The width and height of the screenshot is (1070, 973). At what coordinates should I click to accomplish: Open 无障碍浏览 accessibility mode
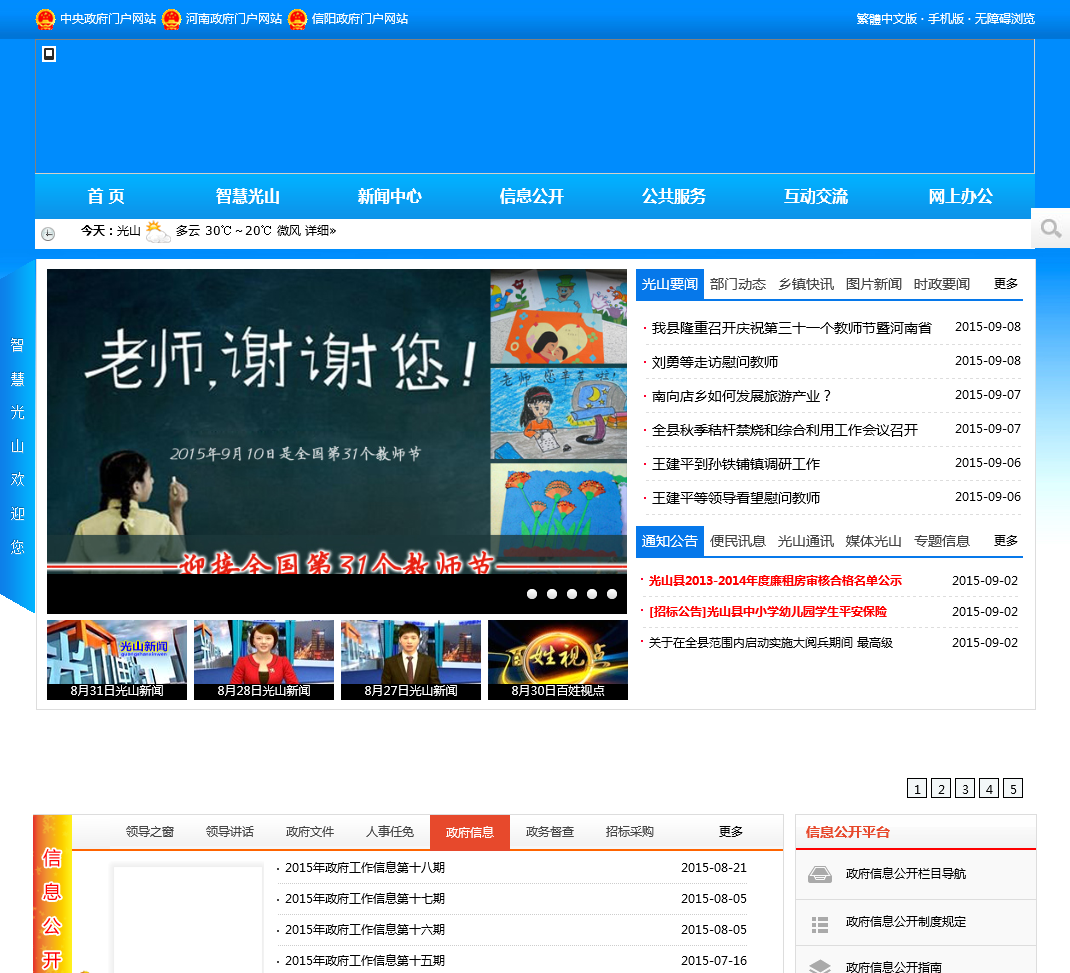tap(1004, 19)
